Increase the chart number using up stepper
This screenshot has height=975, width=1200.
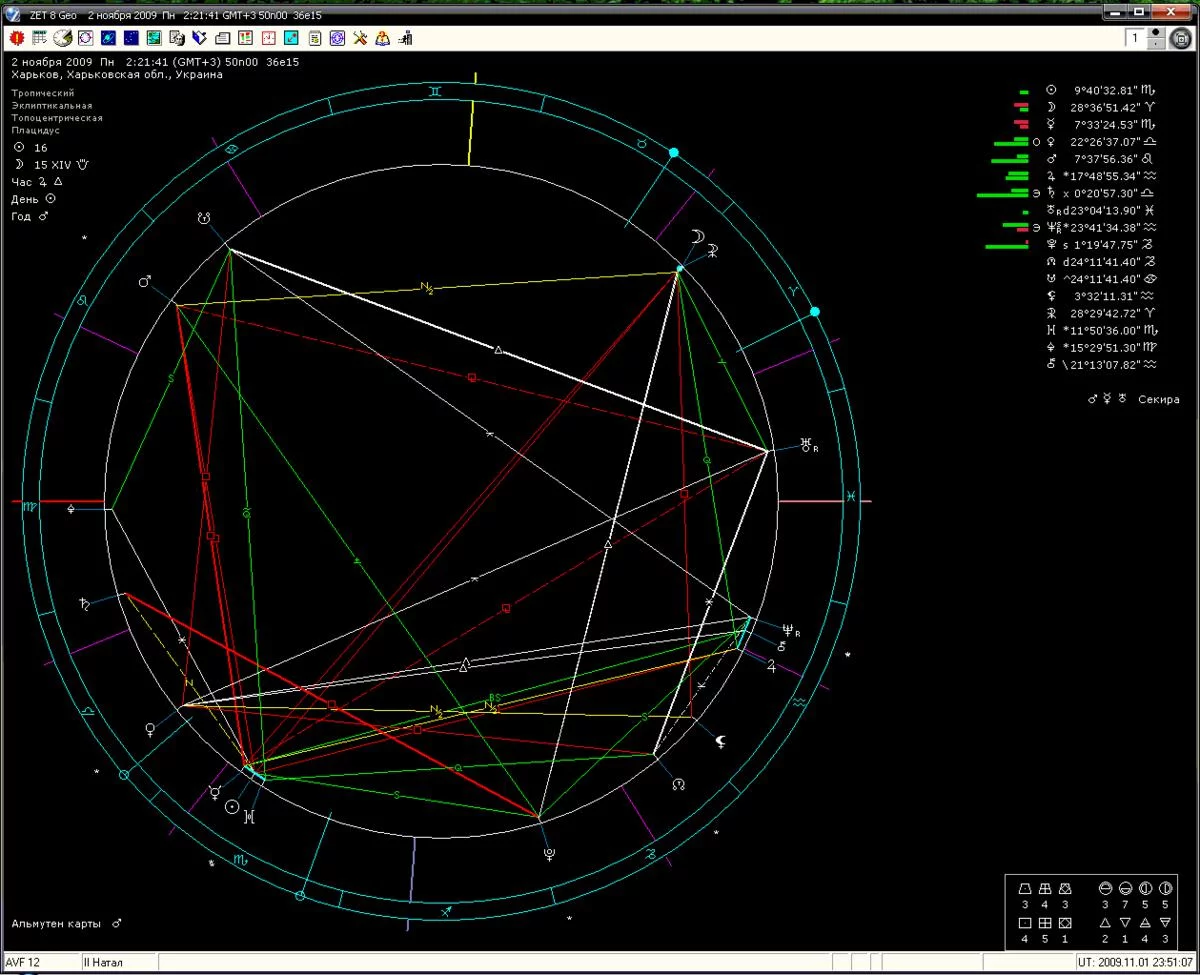pyautogui.click(x=1158, y=33)
